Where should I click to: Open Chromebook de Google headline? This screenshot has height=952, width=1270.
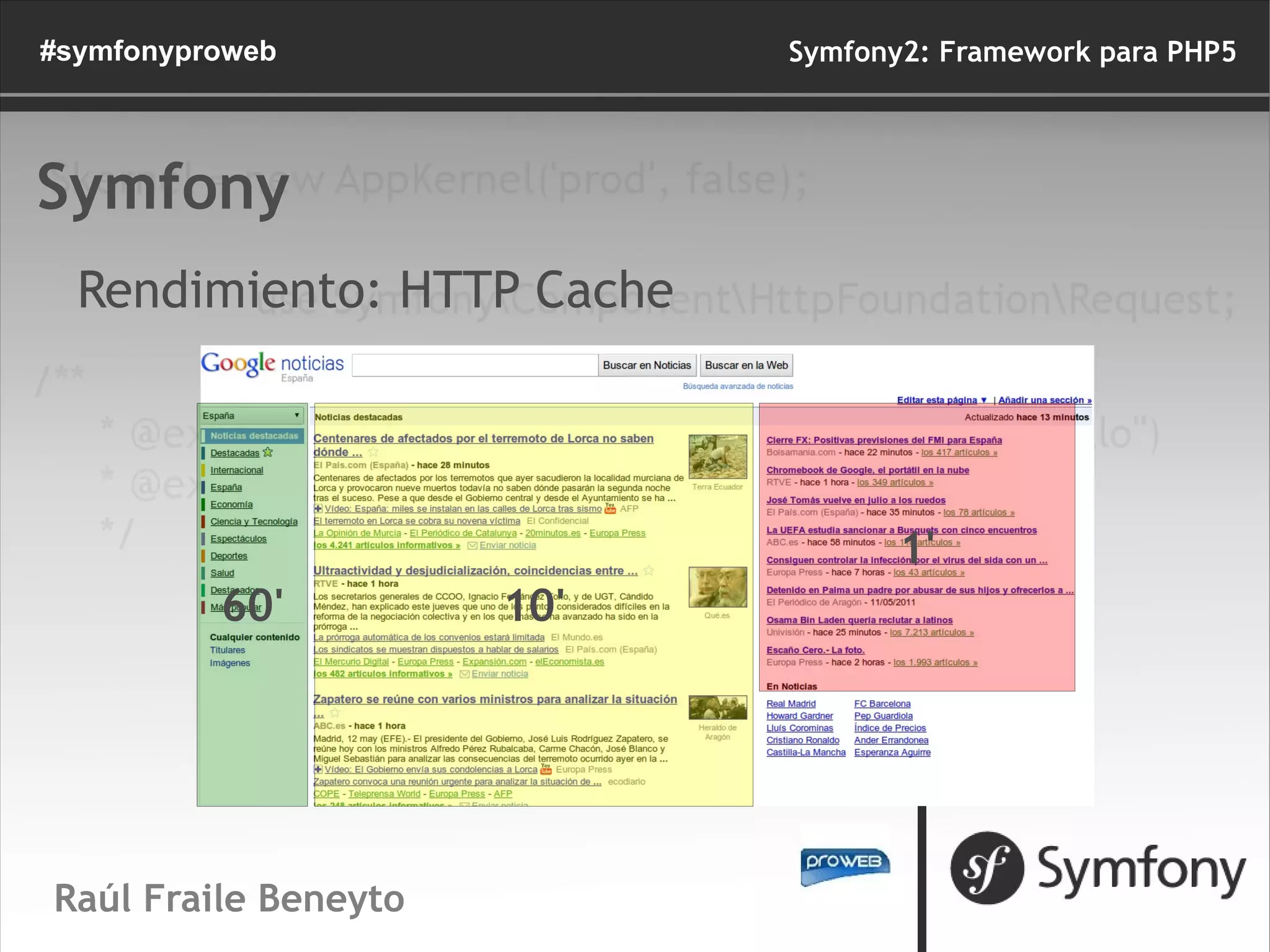pyautogui.click(x=868, y=470)
